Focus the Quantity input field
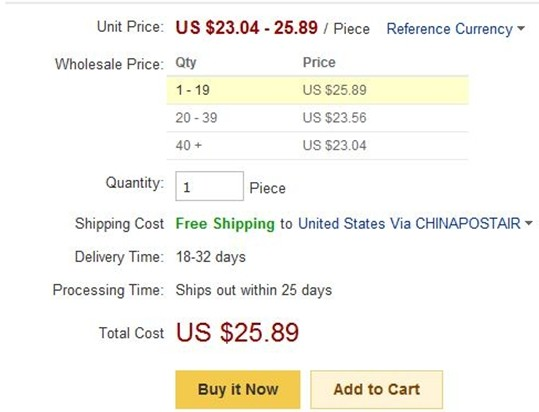Viewport: 539px width, 412px height. (209, 186)
